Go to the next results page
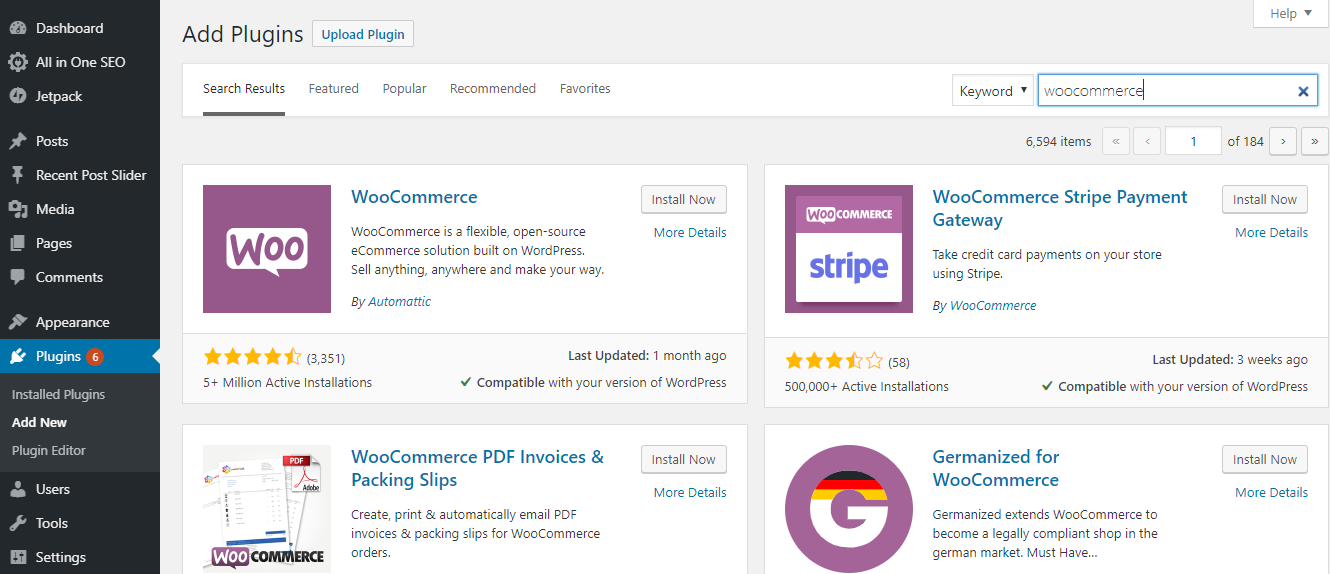 (x=1283, y=141)
